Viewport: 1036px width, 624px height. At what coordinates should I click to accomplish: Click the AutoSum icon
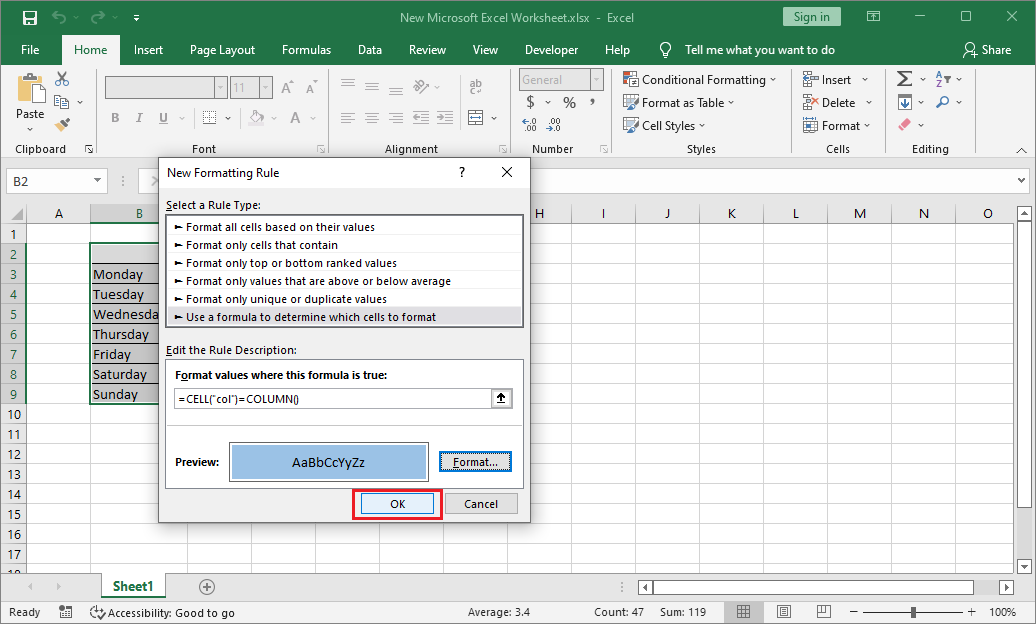tap(908, 78)
